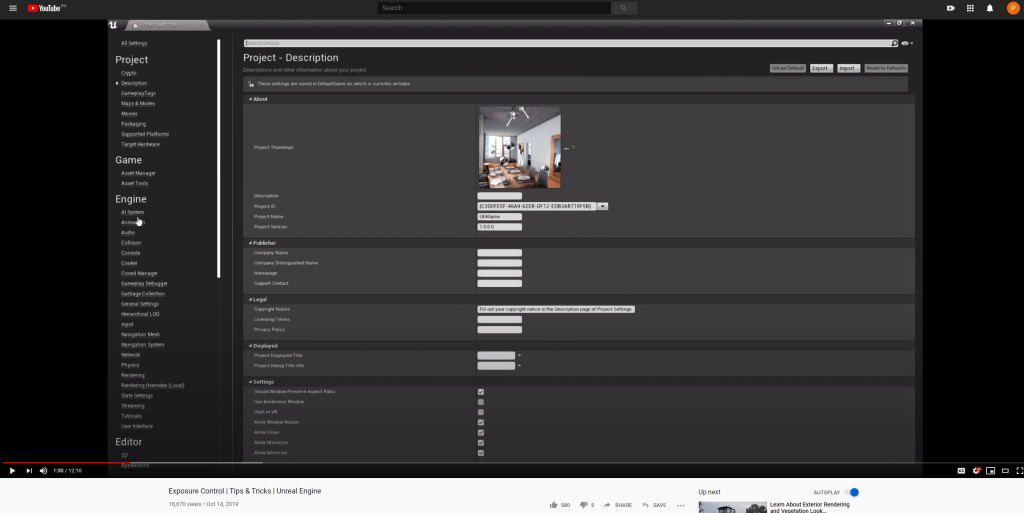Open Maps & Modes project settings
The width and height of the screenshot is (1024, 513).
138,104
